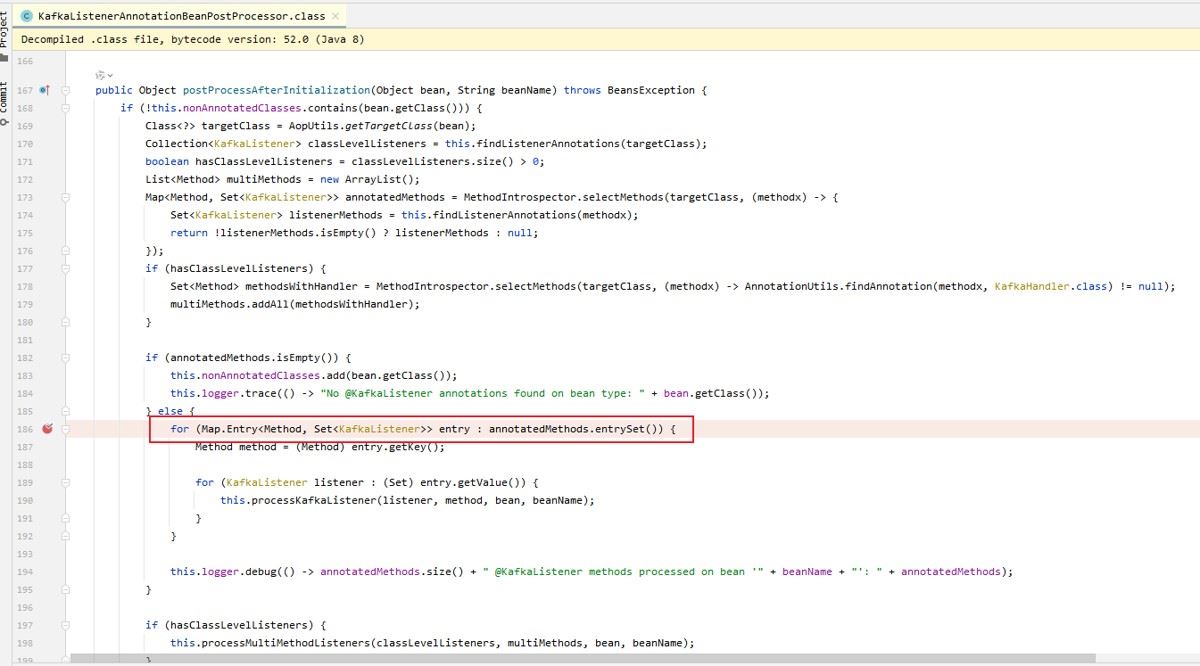Click the implements-method gutter icon on line 167
This screenshot has width=1200, height=666.
[45, 90]
